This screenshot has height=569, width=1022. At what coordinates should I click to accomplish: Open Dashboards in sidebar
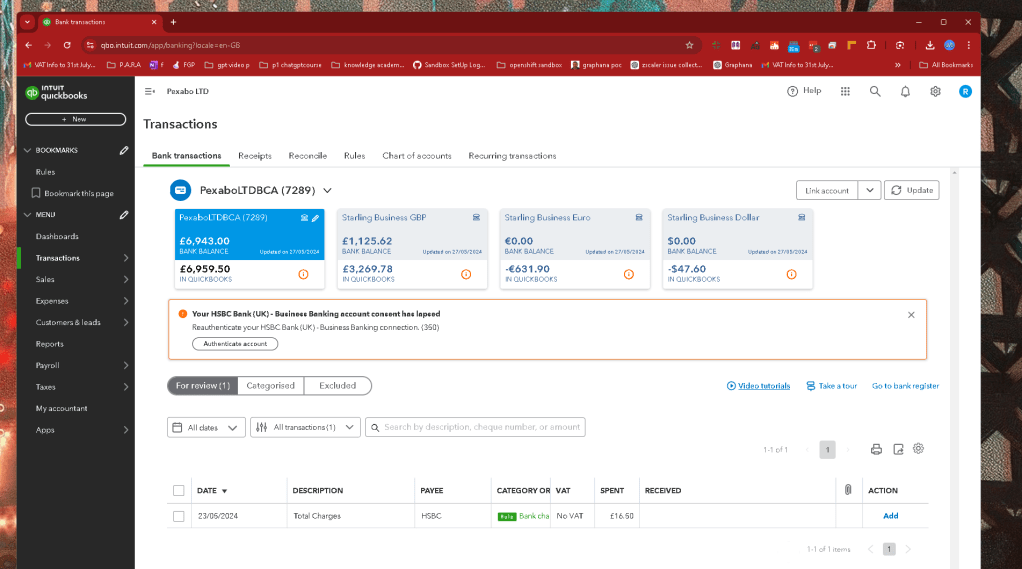click(57, 237)
